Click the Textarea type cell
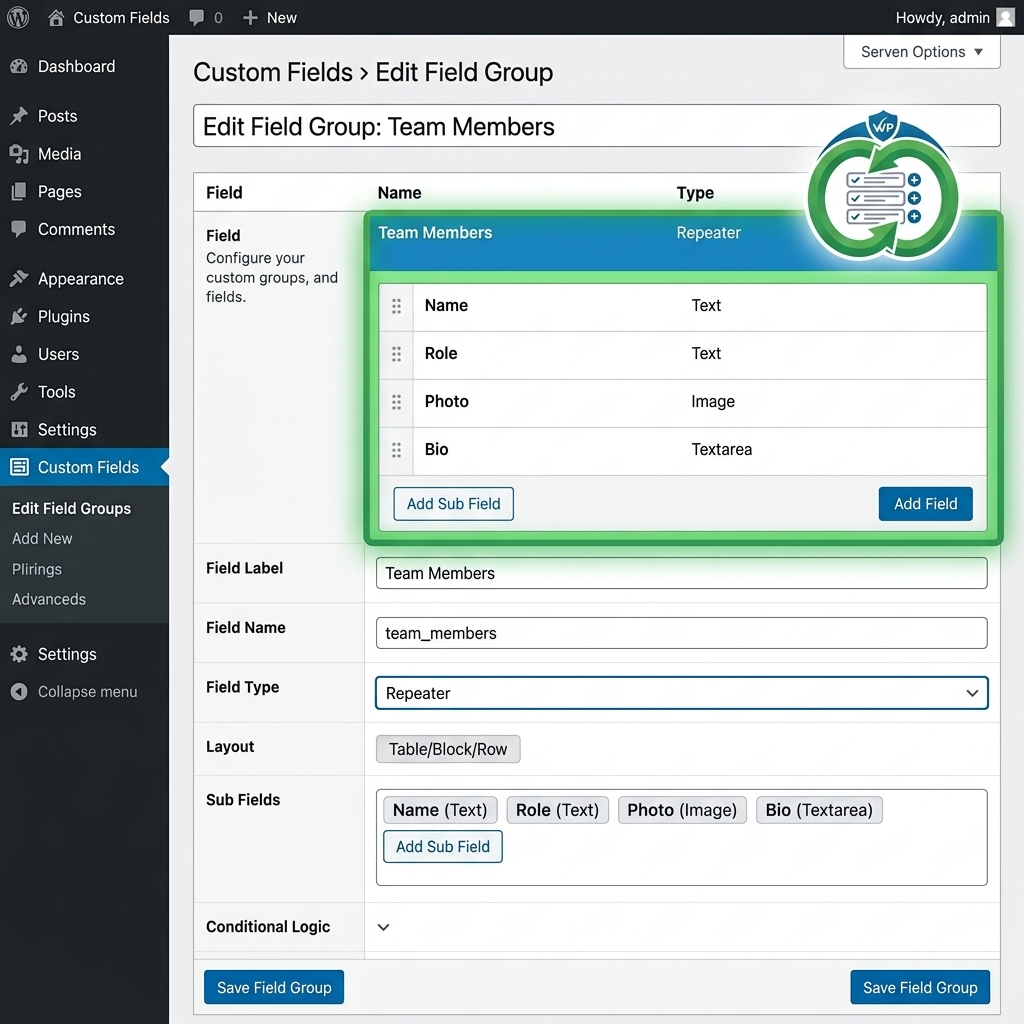Screen dimensions: 1024x1024 [722, 449]
